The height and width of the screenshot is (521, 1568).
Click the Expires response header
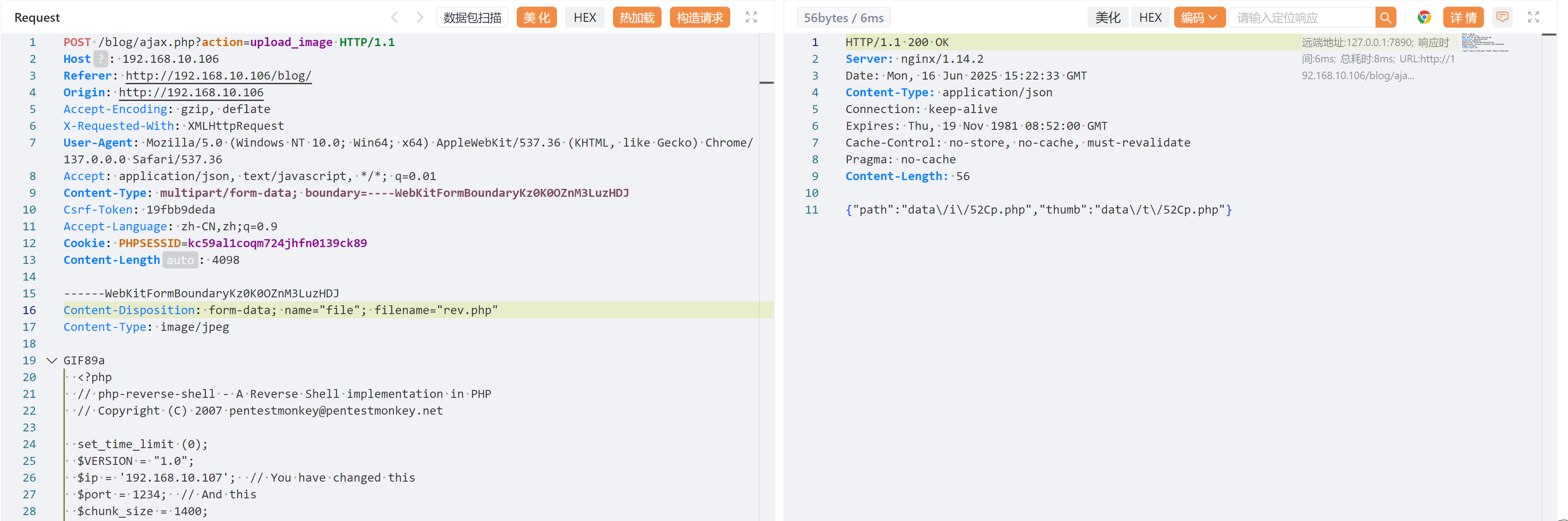point(976,126)
